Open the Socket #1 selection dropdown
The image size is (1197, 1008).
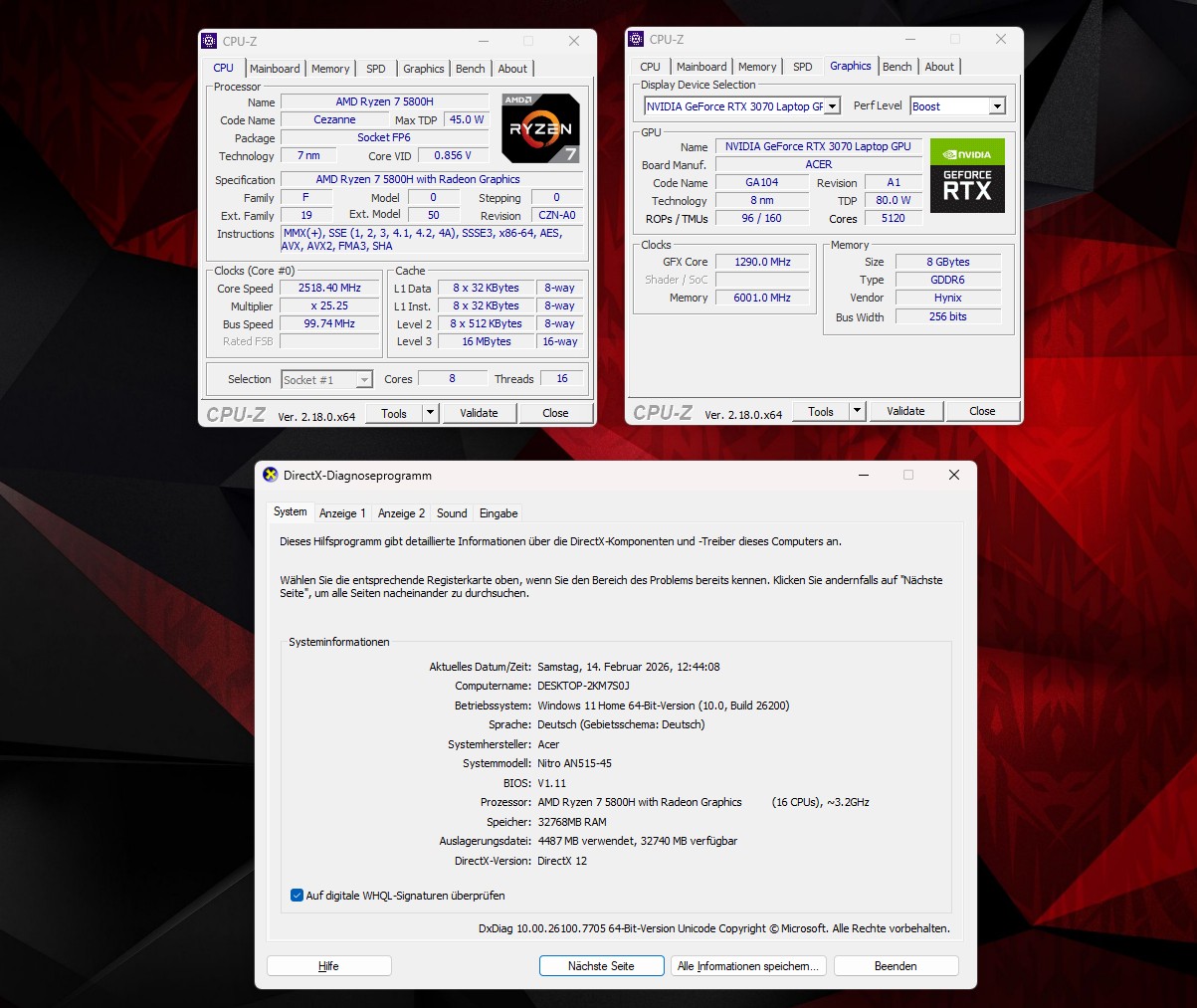coord(364,380)
